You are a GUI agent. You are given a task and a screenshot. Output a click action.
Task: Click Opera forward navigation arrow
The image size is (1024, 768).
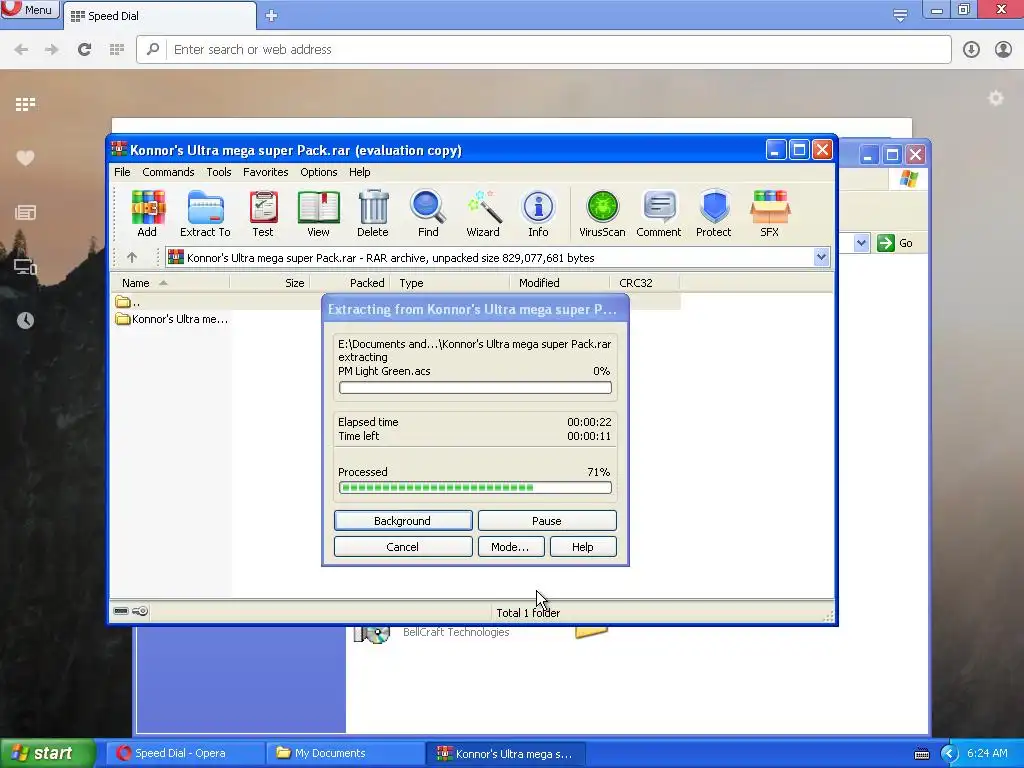tap(52, 50)
